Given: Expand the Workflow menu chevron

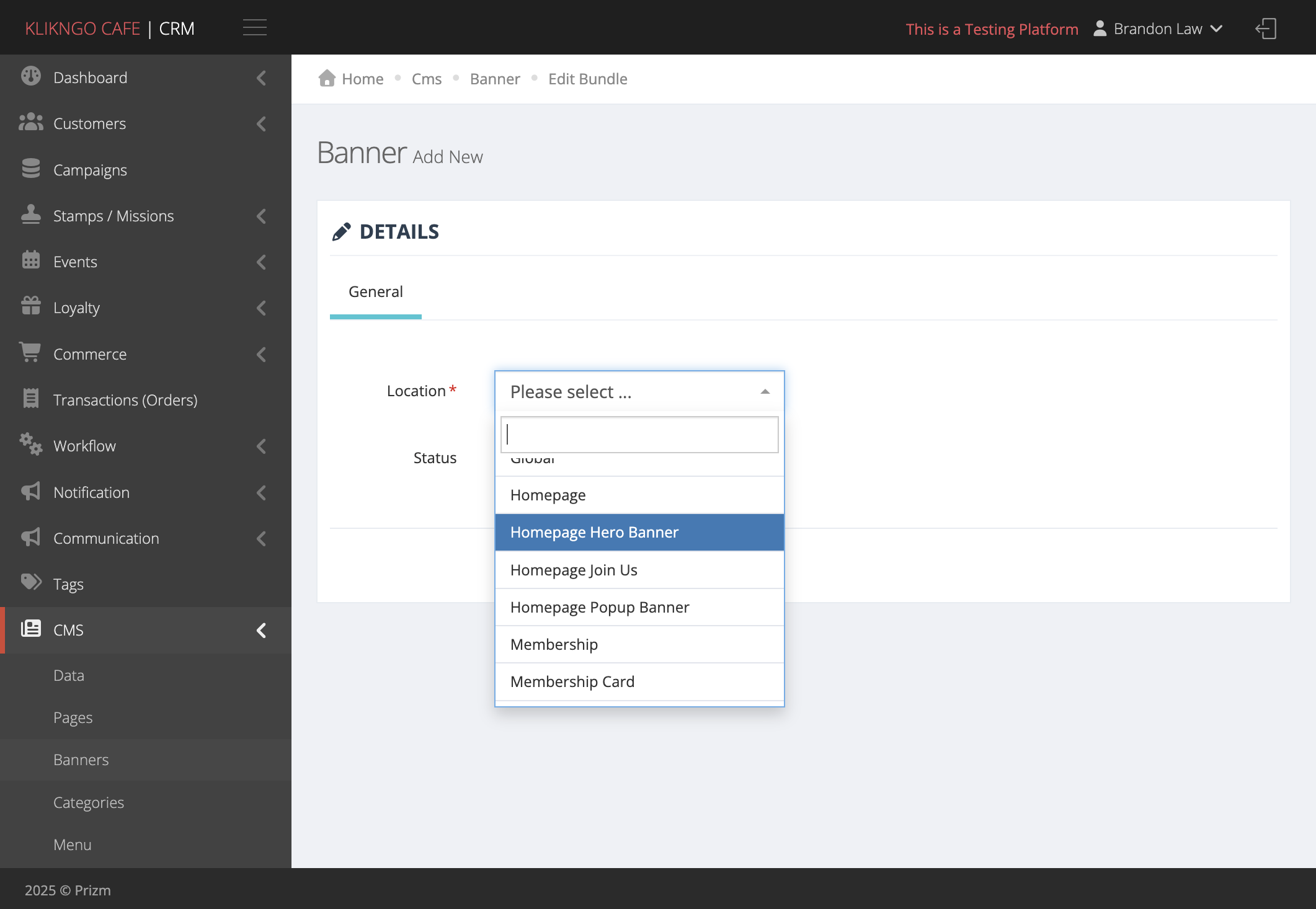Looking at the screenshot, I should coord(261,446).
